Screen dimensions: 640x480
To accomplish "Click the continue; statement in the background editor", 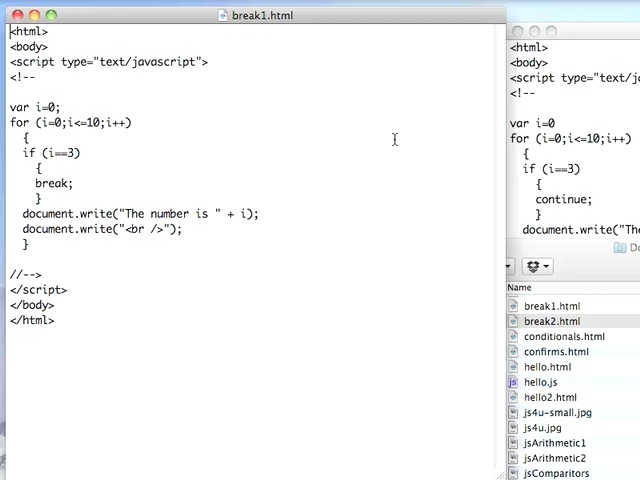I will tap(564, 199).
